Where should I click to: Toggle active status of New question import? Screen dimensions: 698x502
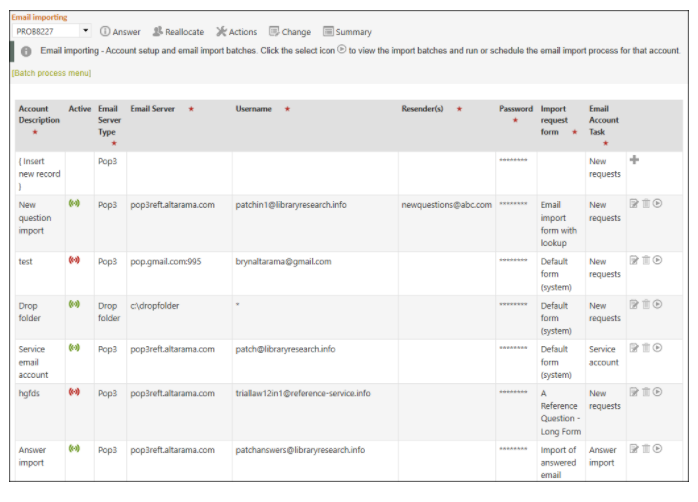[x=74, y=203]
